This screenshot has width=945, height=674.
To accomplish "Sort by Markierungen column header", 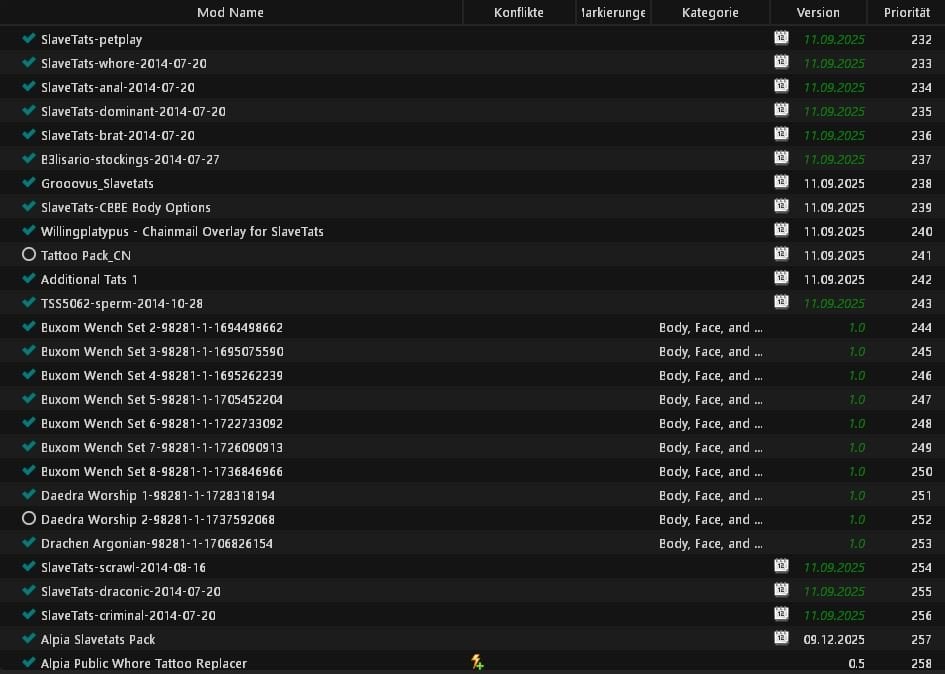I will 614,12.
